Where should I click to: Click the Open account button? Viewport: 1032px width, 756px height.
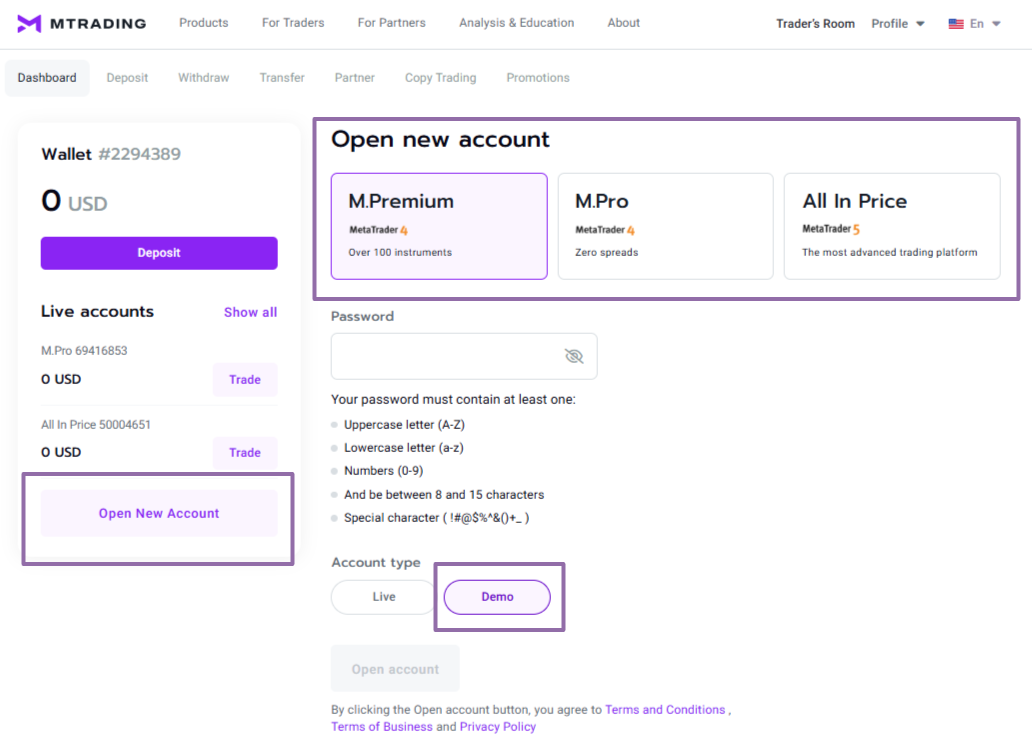(395, 668)
